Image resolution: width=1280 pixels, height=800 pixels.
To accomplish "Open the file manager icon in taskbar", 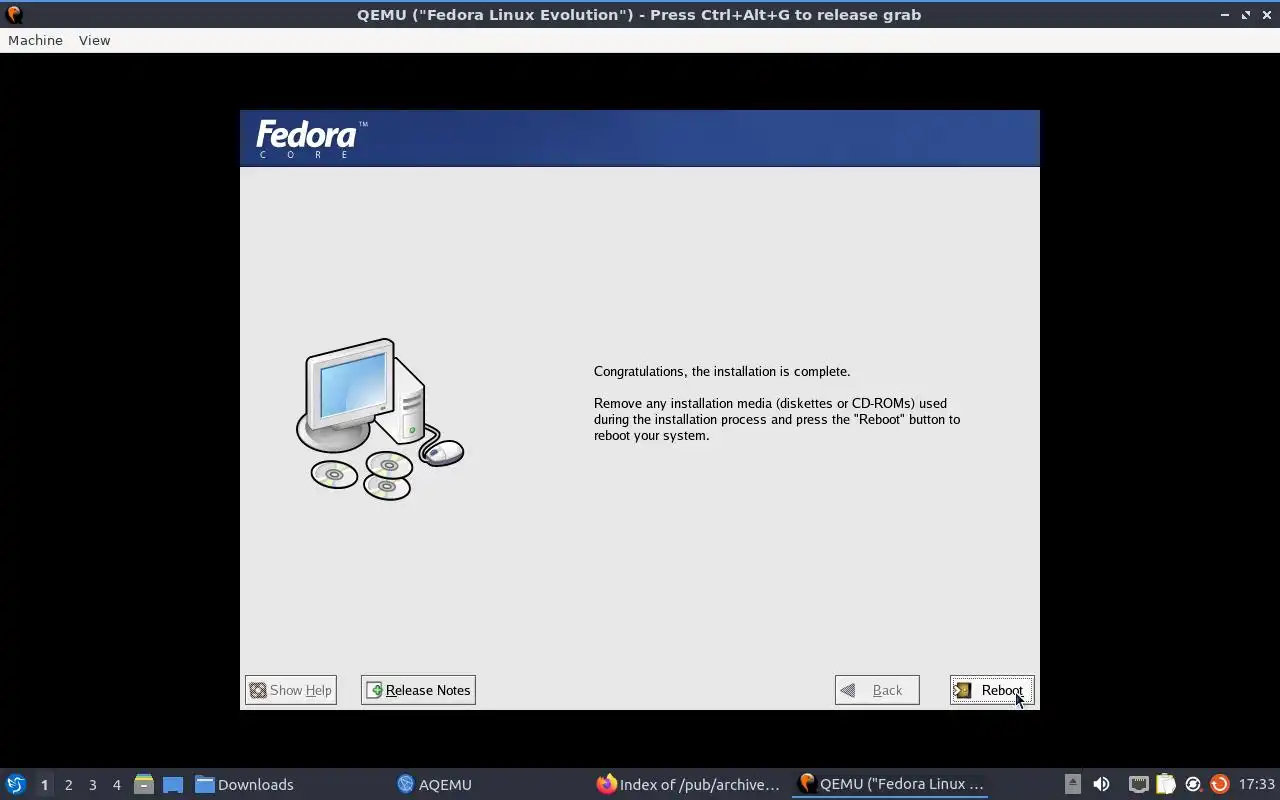I will click(x=144, y=784).
